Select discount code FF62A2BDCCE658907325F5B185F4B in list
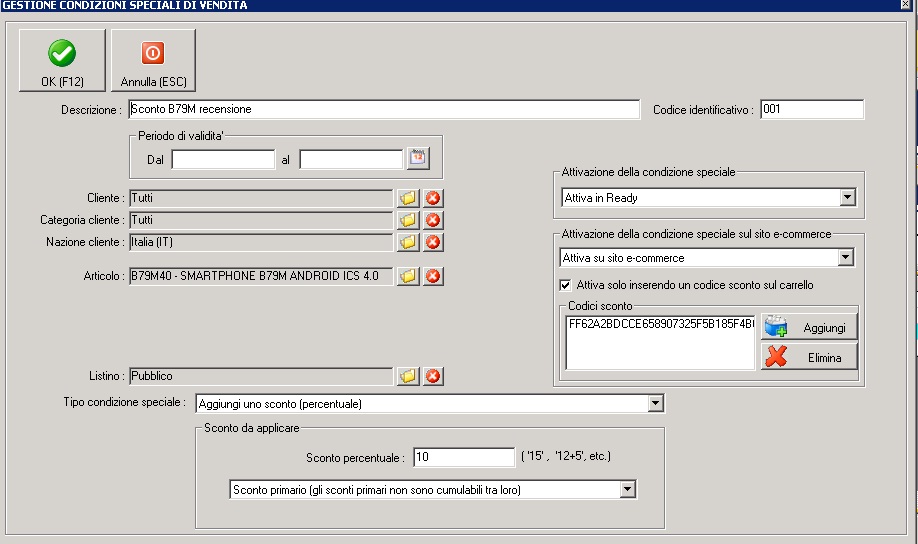Viewport: 918px width, 544px height. 661,324
